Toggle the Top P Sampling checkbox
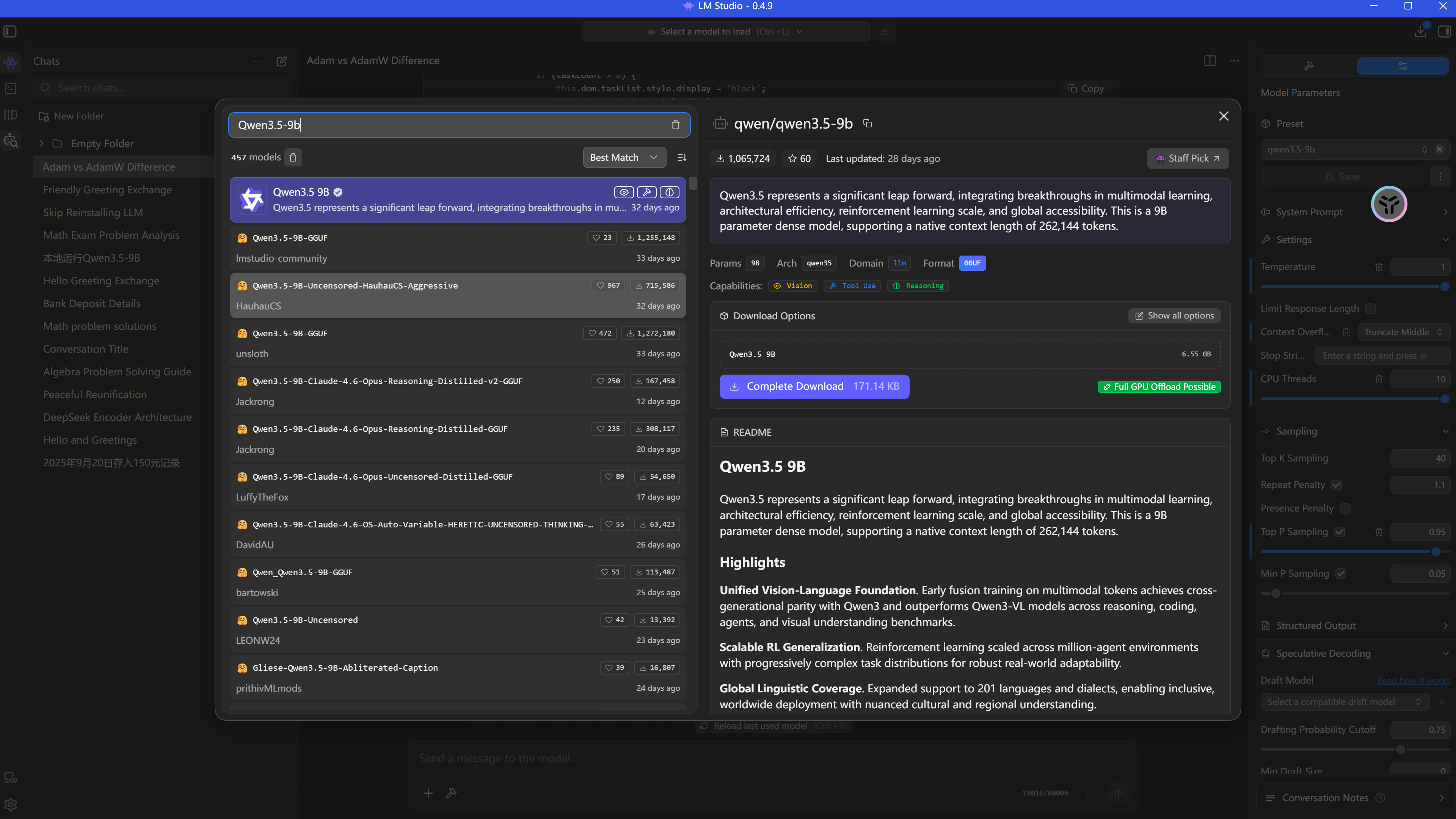Screen dimensions: 1456x819 click(x=1340, y=532)
